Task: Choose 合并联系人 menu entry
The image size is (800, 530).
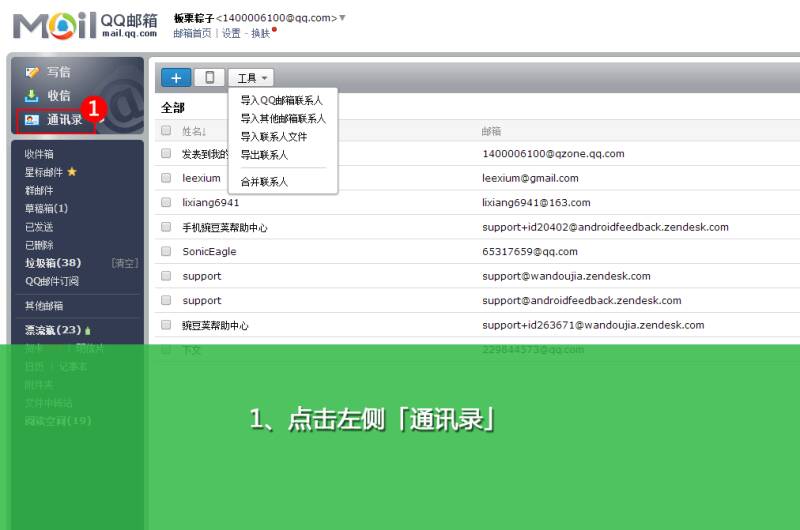Action: pos(264,182)
